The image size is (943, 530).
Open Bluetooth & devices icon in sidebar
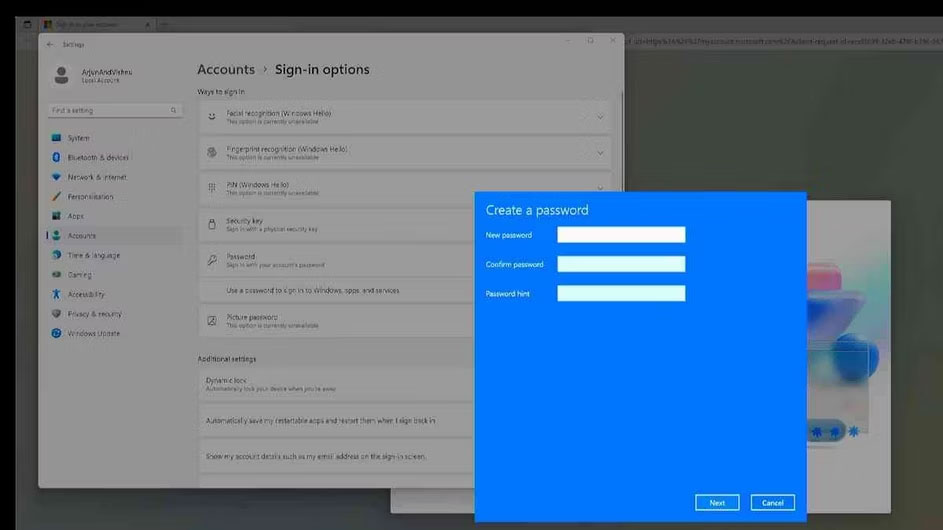57,157
